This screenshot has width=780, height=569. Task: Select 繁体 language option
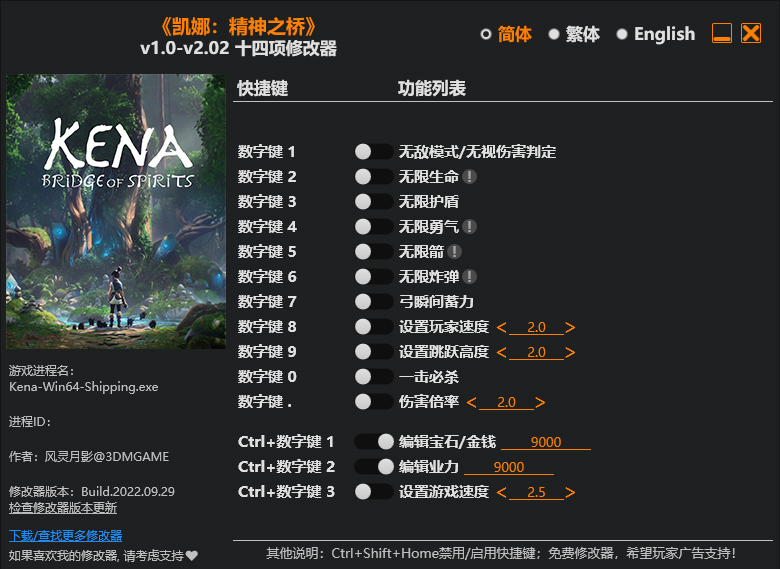click(574, 34)
